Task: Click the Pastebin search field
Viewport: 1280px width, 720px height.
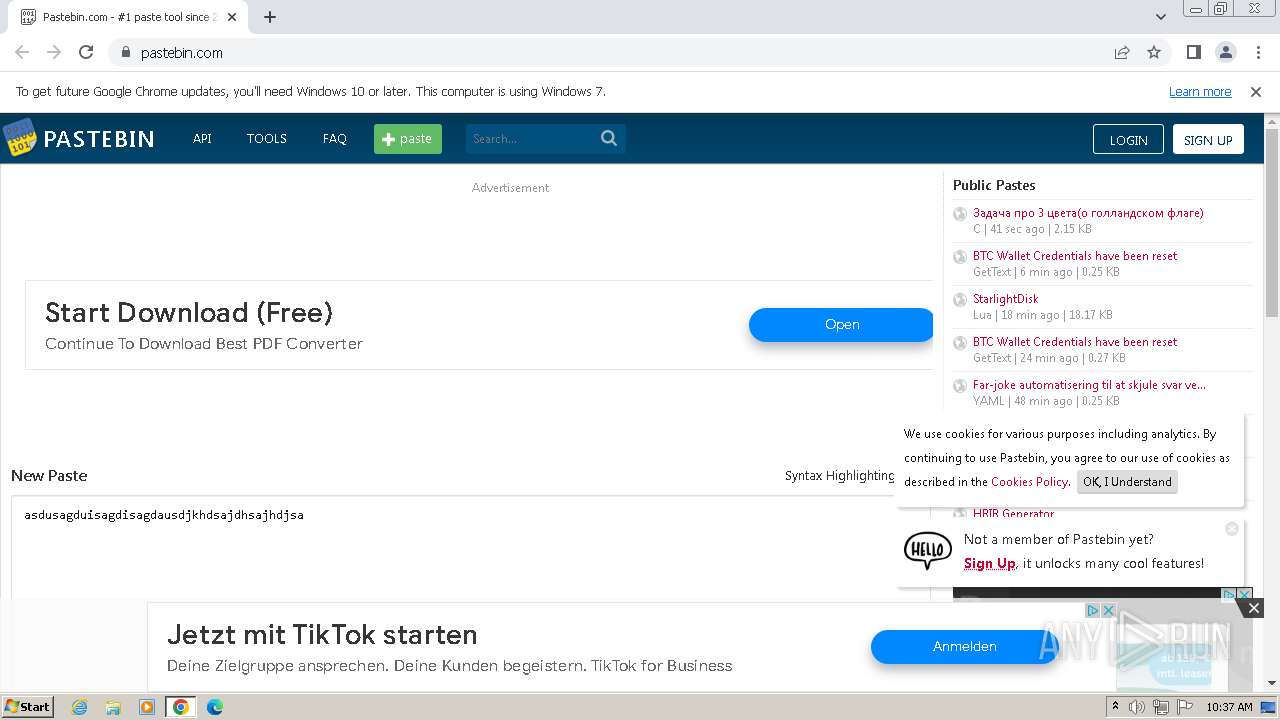Action: [532, 139]
